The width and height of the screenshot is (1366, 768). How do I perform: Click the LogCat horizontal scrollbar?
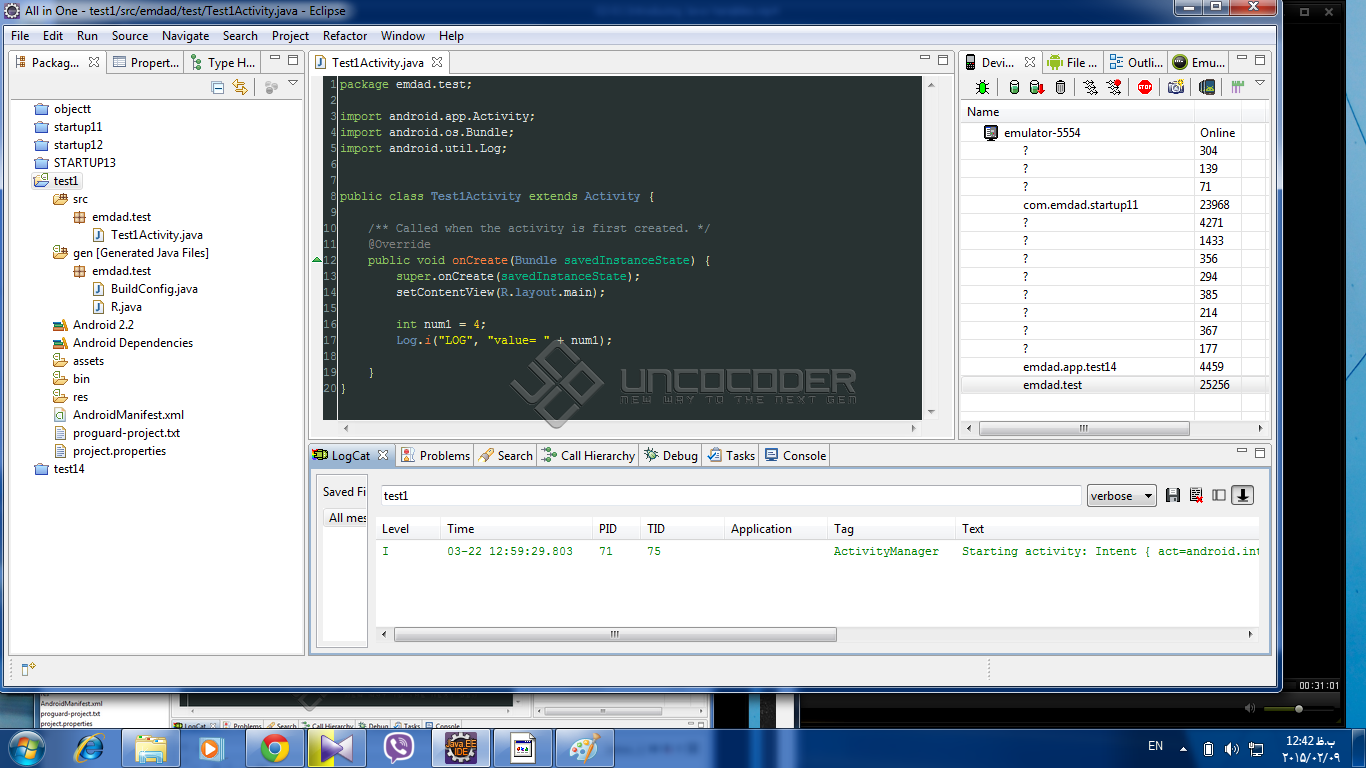pyautogui.click(x=615, y=634)
